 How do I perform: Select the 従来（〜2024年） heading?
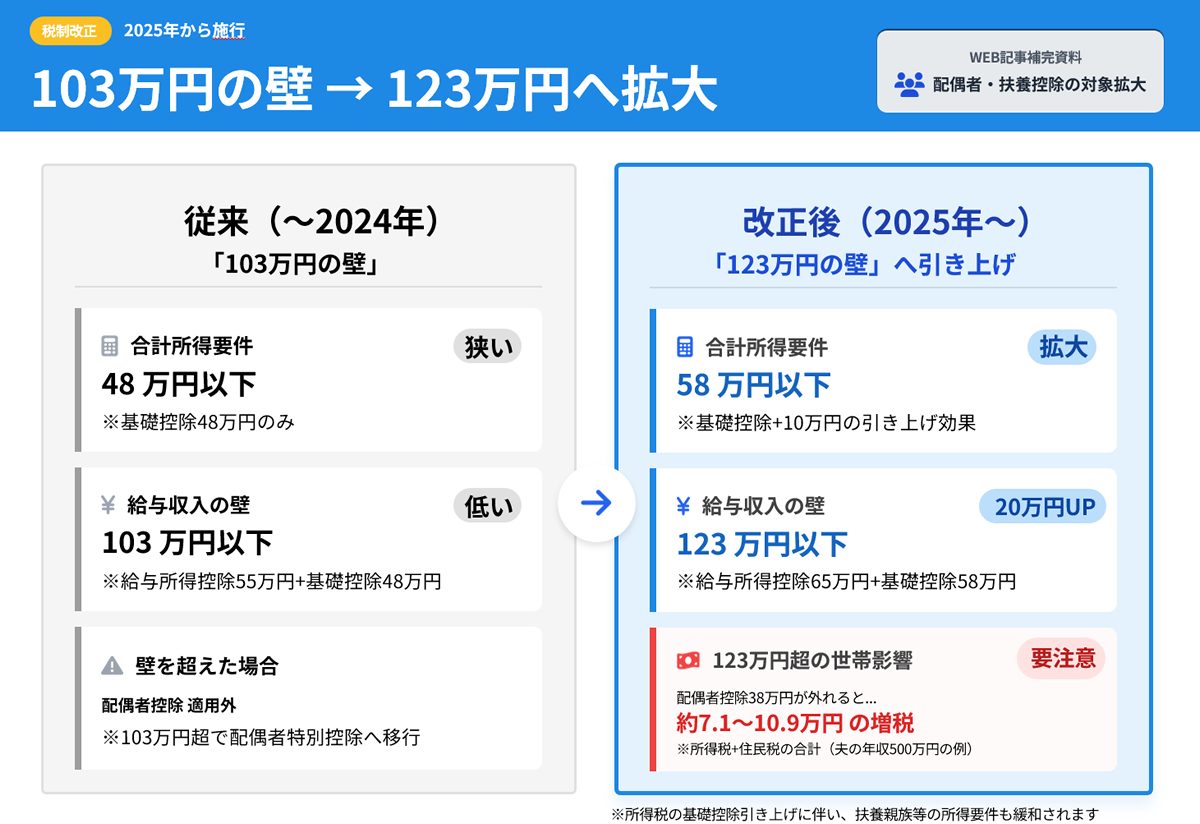click(308, 222)
